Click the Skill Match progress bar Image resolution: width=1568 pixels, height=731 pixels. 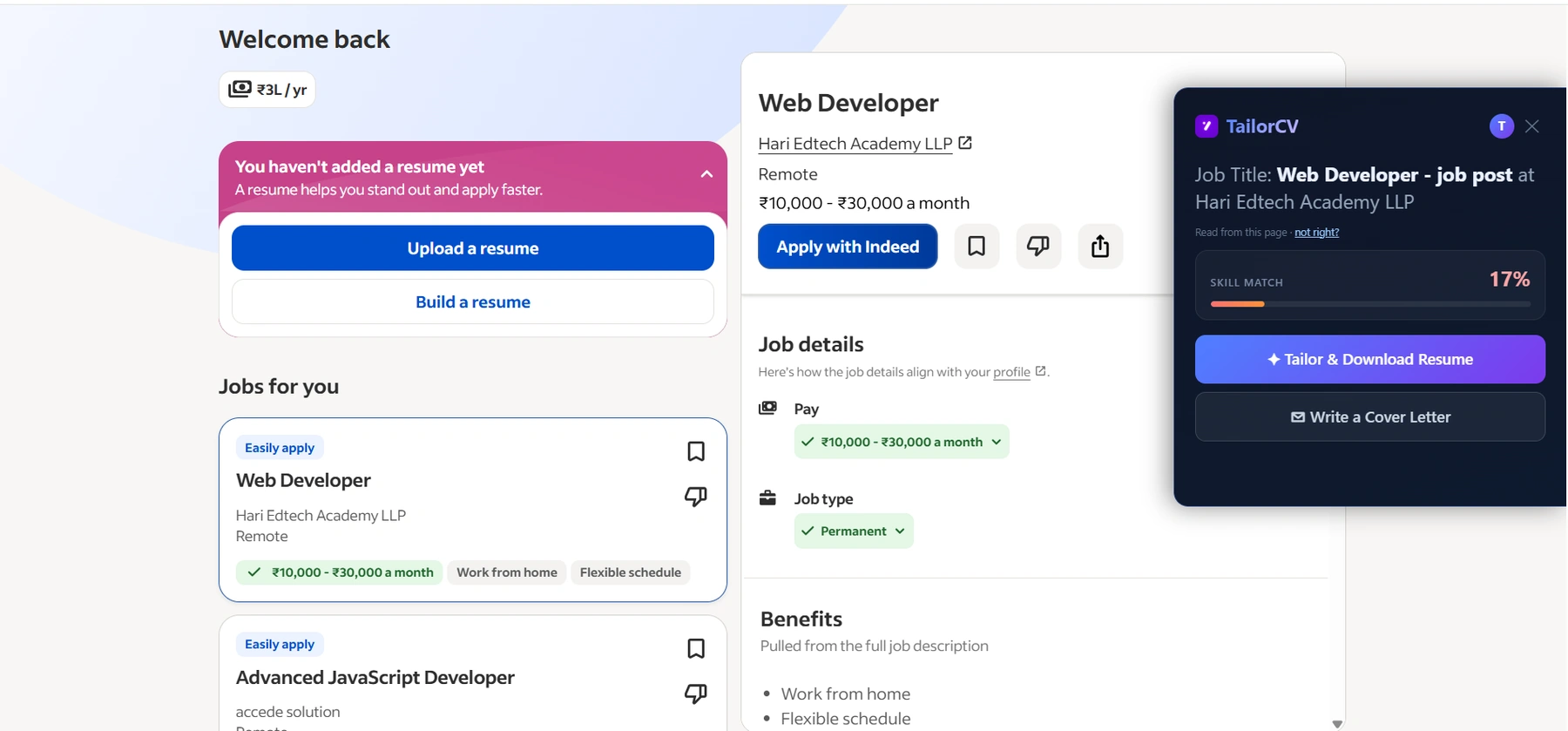click(1370, 304)
